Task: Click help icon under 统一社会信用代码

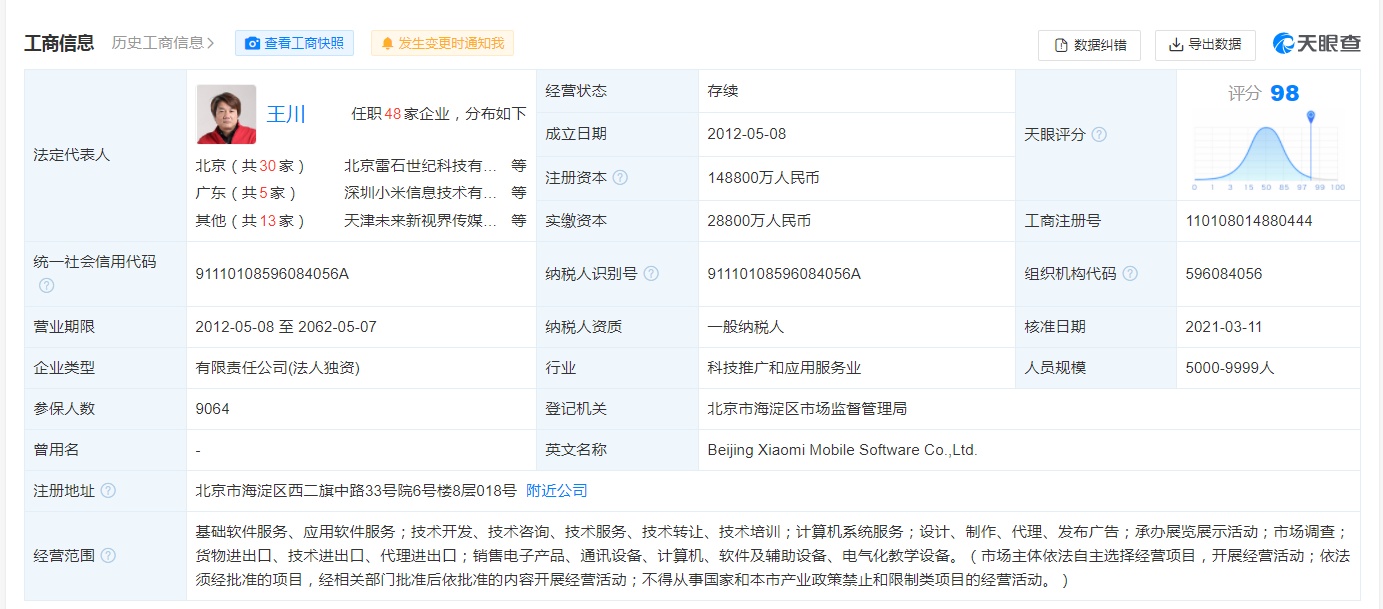Action: 46,286
